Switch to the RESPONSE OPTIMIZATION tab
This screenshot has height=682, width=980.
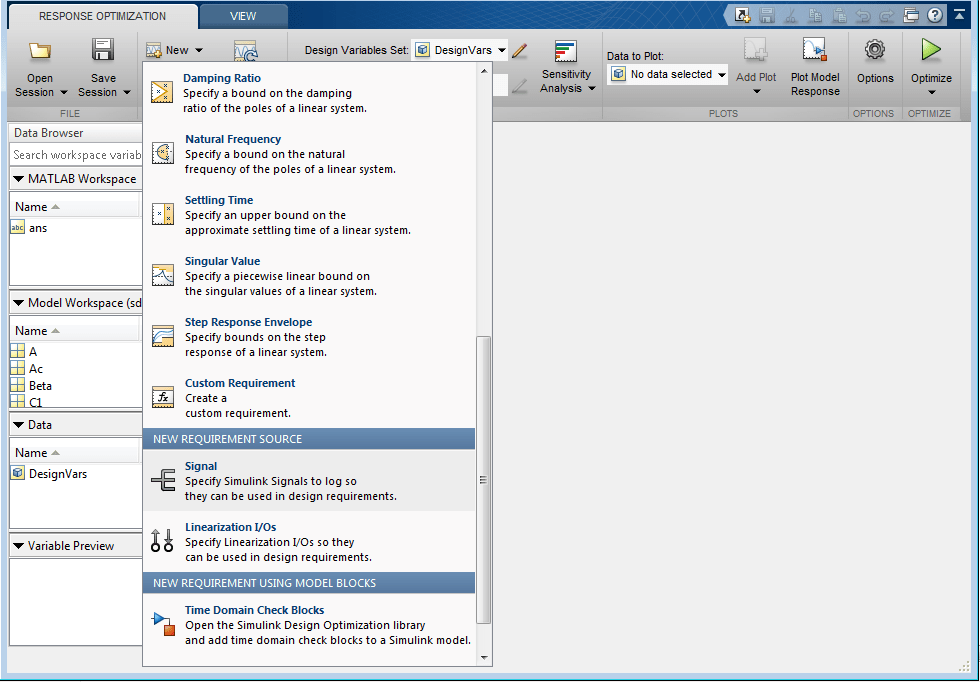point(102,16)
